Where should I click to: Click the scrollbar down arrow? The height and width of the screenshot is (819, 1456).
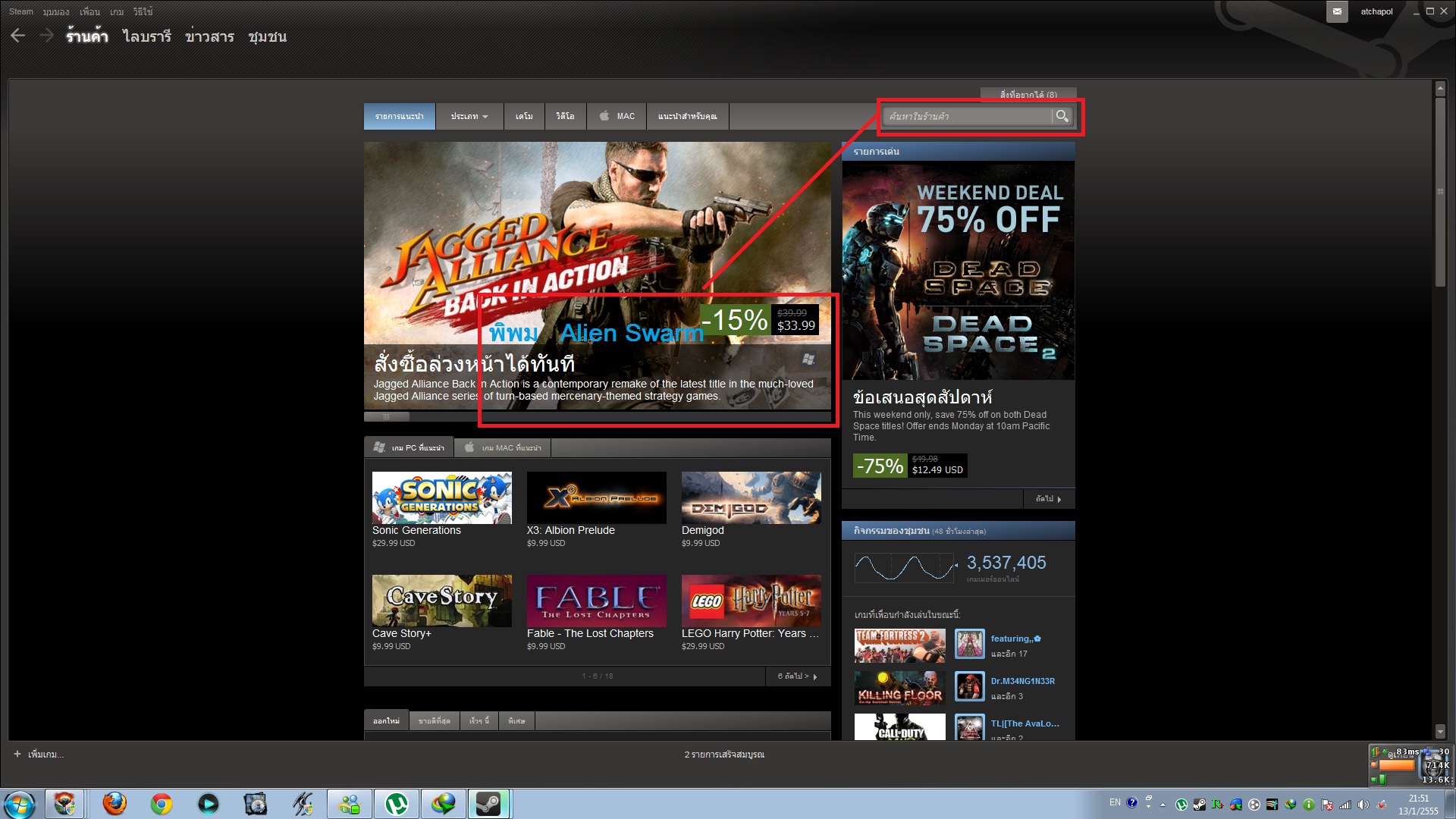click(x=1440, y=732)
